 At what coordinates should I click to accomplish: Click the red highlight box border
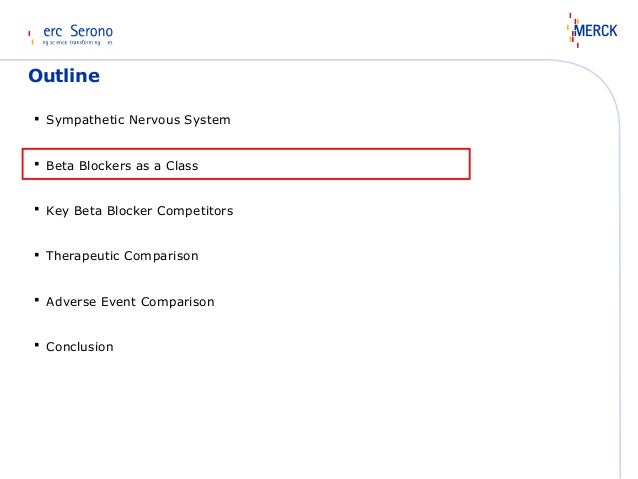[246, 149]
